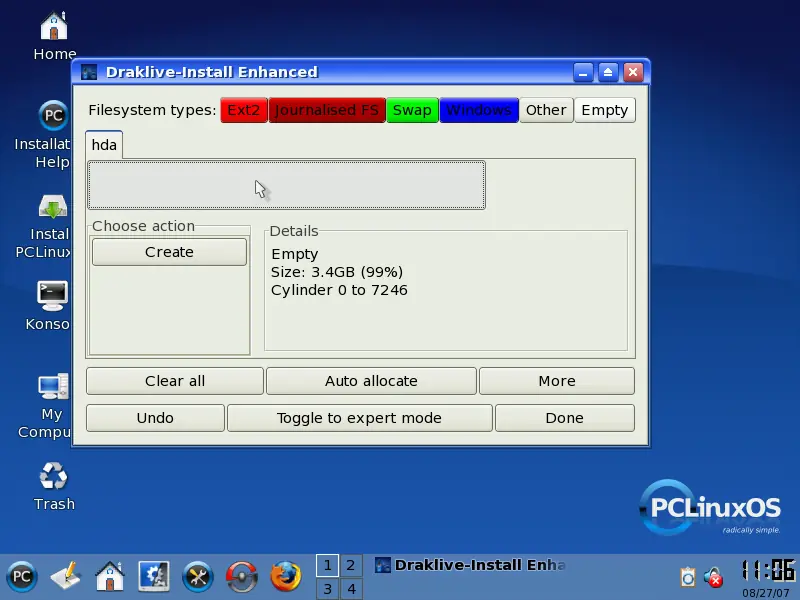Click the 'Cylinder 0 to 7246' detail text

click(x=339, y=290)
